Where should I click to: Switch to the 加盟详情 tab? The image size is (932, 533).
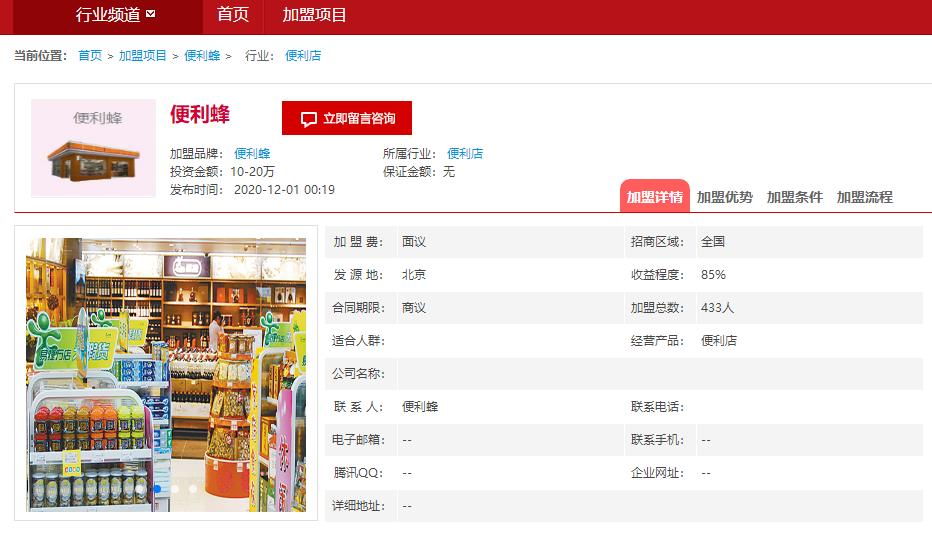coord(654,196)
